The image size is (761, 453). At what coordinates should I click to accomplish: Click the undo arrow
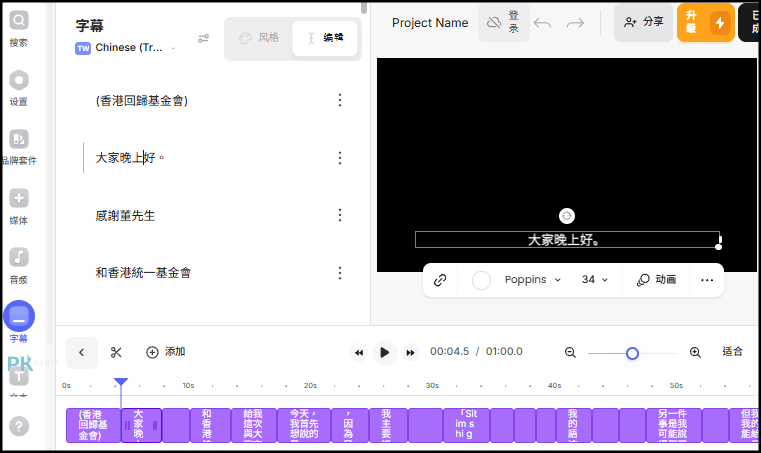542,23
